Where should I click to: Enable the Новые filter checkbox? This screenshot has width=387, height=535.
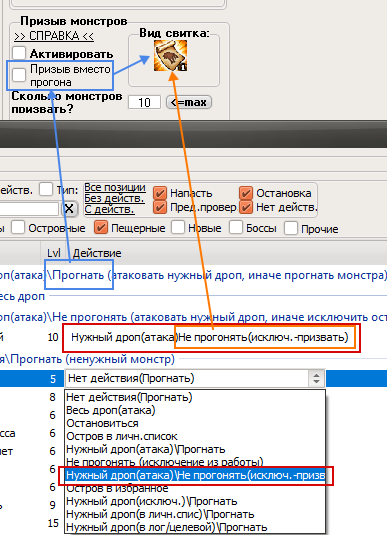(x=178, y=228)
